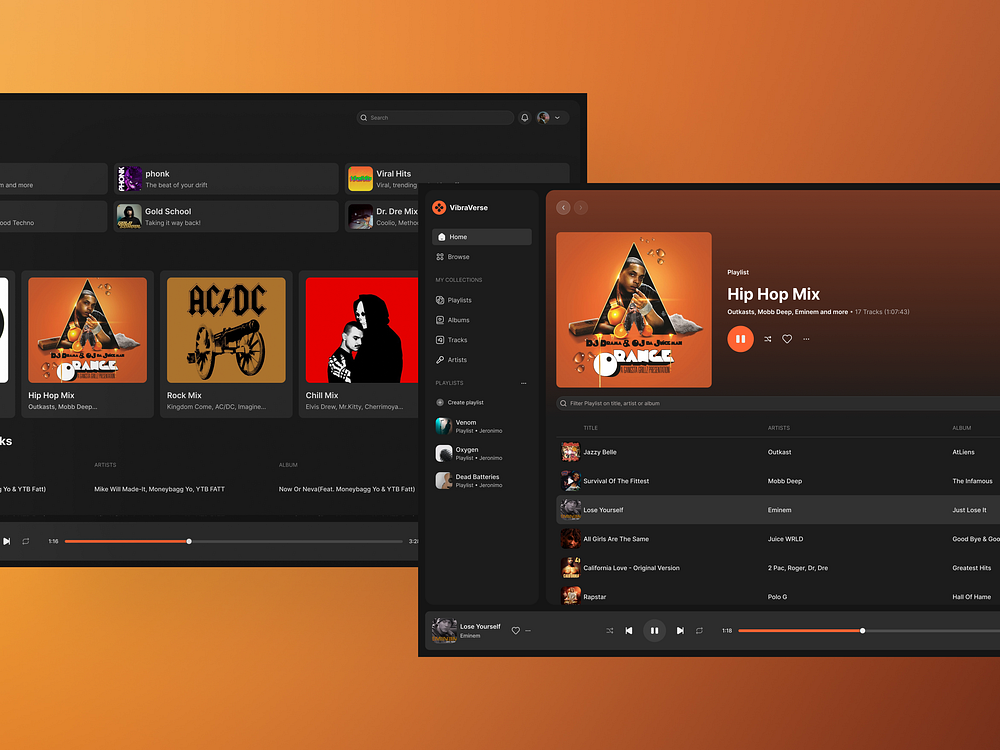Open the playlists overflow menu with three dots

pos(523,382)
